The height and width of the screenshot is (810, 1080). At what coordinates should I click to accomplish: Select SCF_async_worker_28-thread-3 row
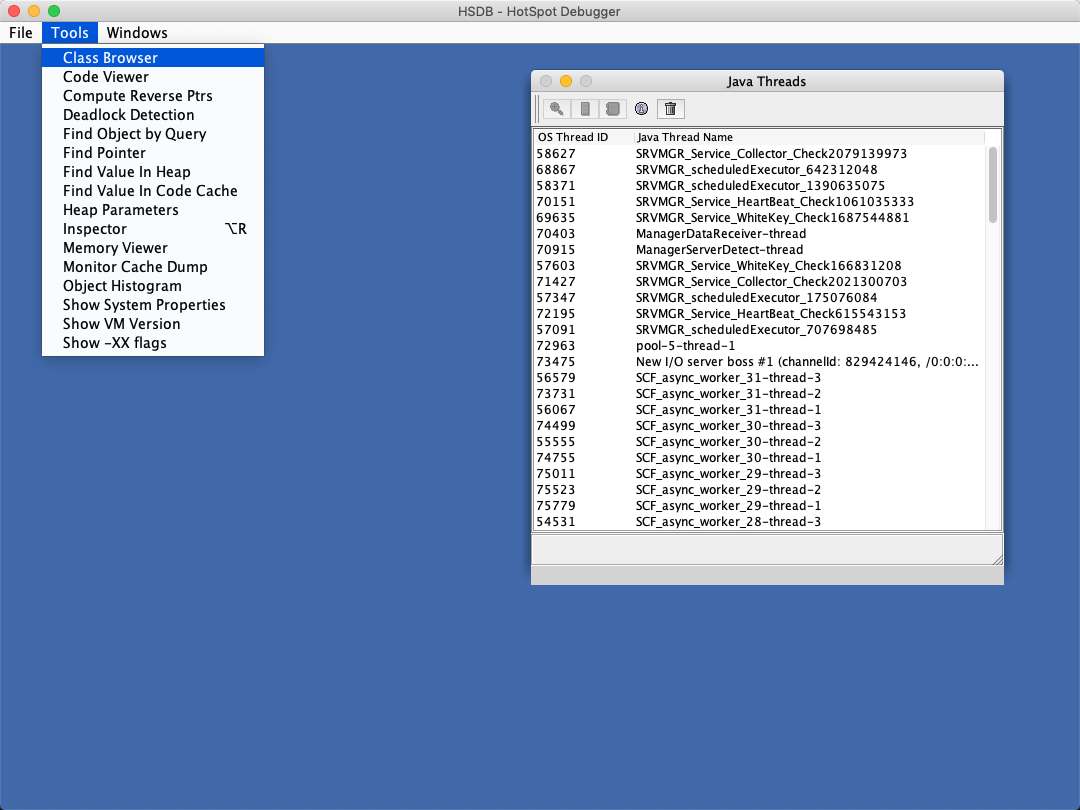pyautogui.click(x=760, y=522)
